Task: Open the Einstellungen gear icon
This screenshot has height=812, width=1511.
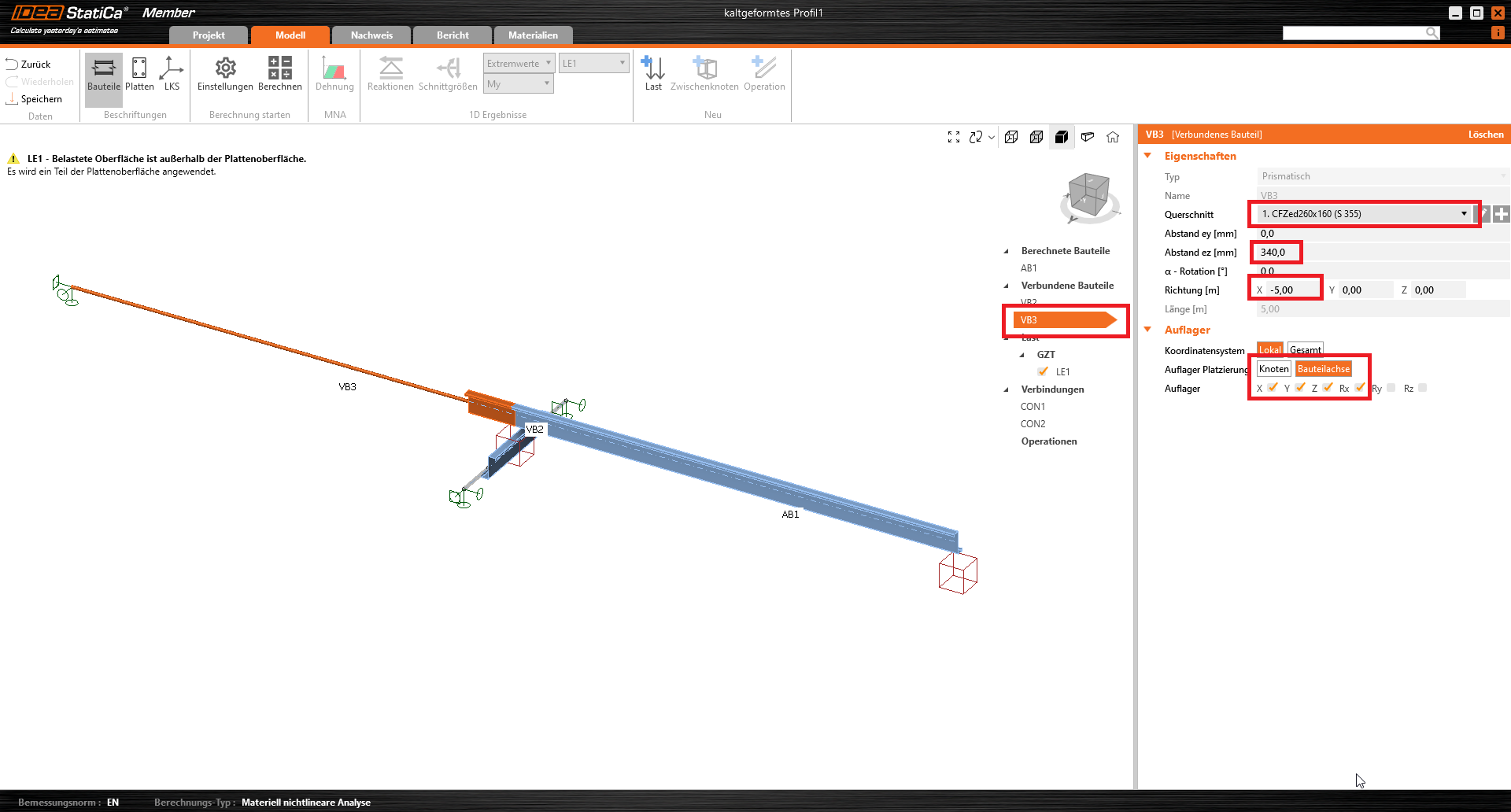Action: click(225, 74)
